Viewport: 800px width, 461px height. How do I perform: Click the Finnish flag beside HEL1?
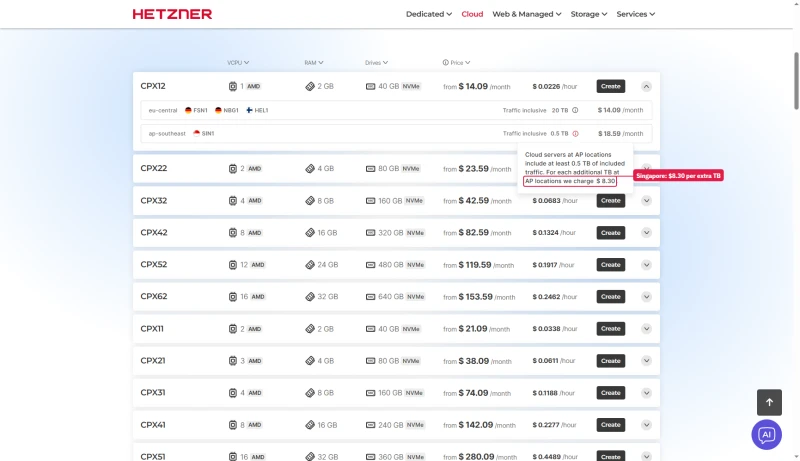249,110
